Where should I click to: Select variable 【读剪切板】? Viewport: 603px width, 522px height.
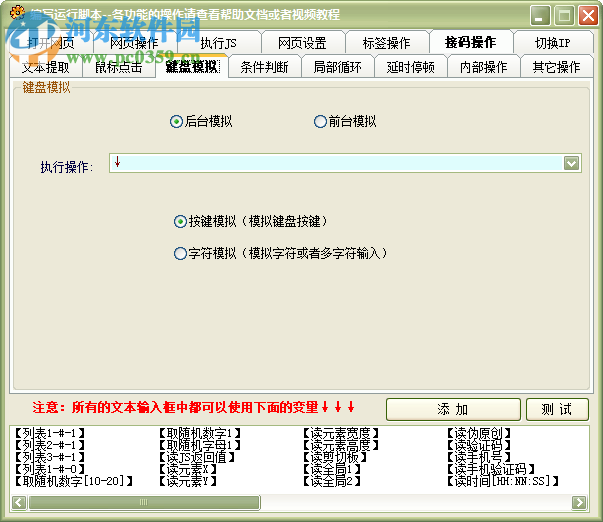click(335, 457)
